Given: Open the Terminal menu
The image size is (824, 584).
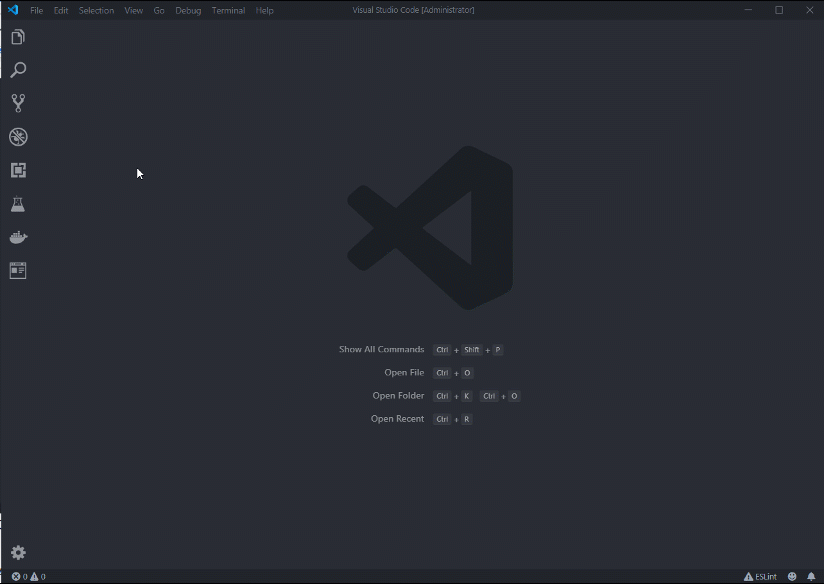Looking at the screenshot, I should (x=228, y=10).
